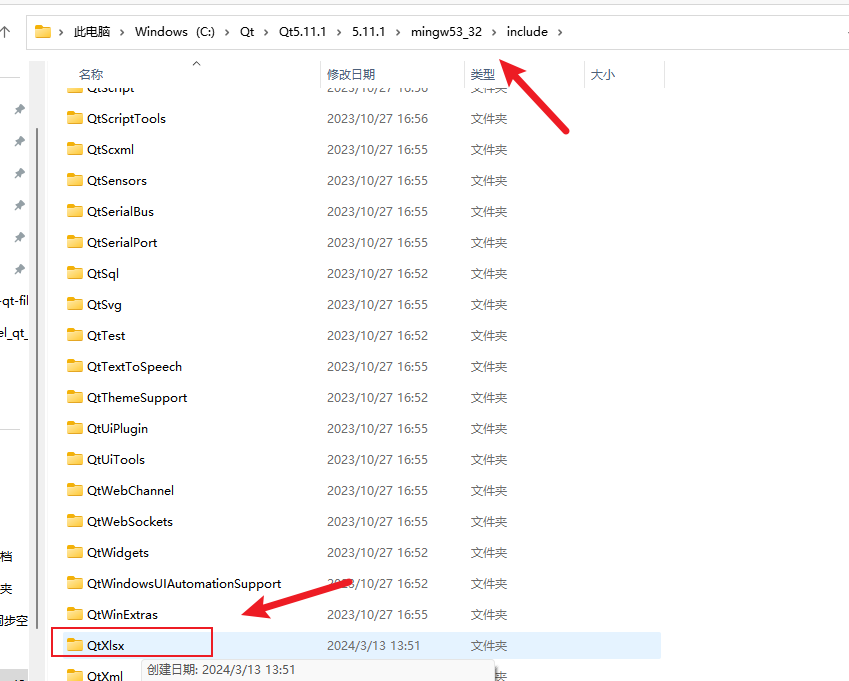Click the QtSql date 2023/10/27 16:52
Image resolution: width=849 pixels, height=681 pixels.
(377, 273)
